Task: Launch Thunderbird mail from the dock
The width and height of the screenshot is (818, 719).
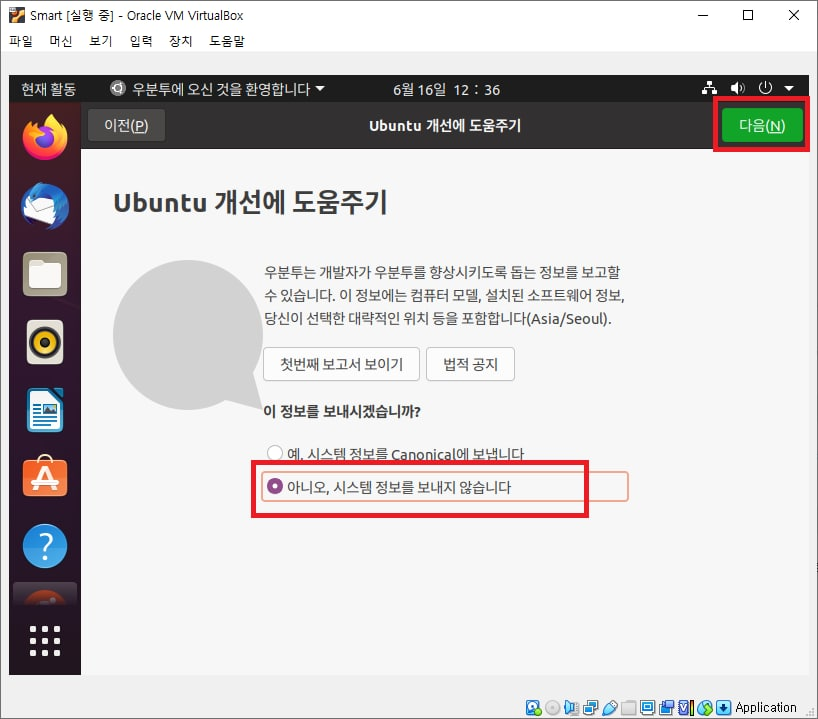Action: [45, 206]
